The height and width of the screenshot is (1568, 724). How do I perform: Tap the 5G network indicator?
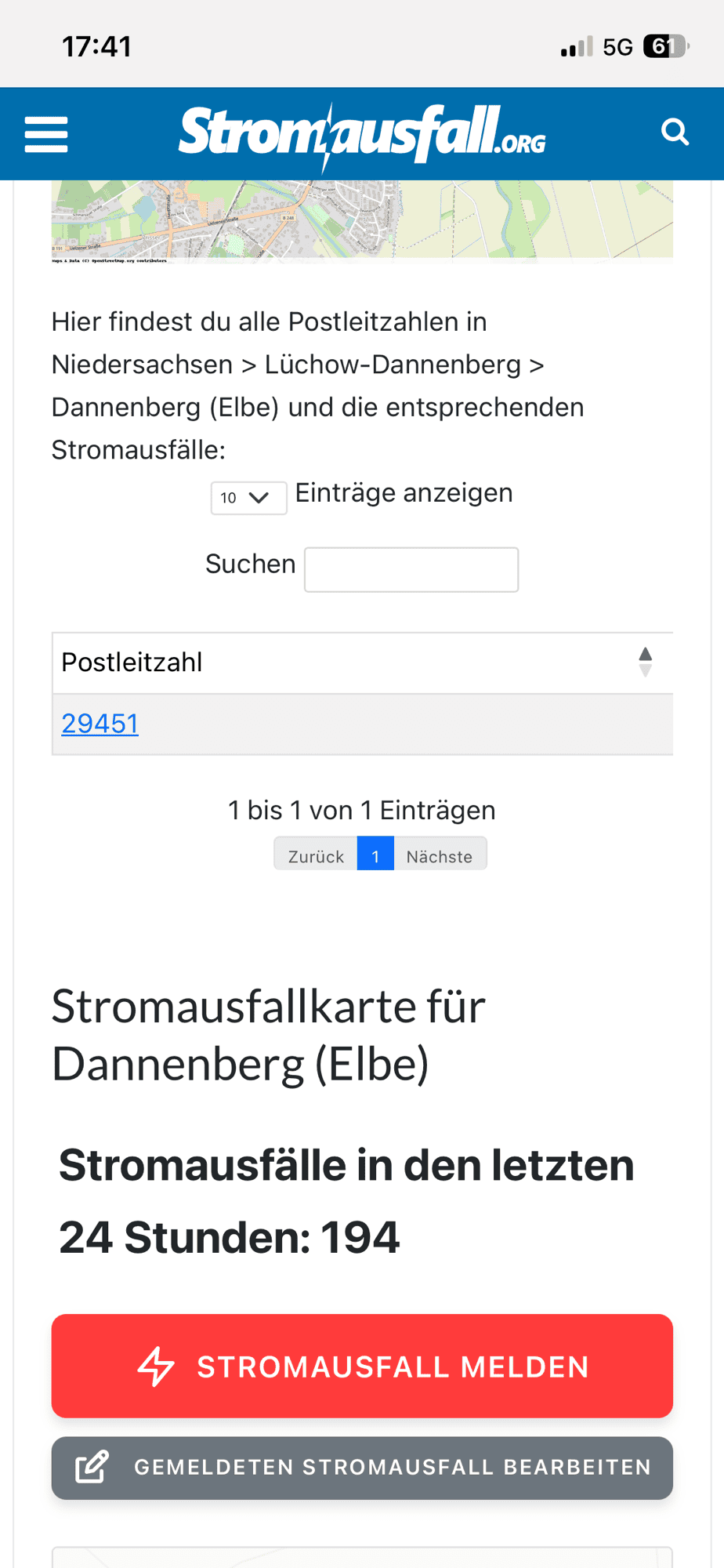coord(617,45)
